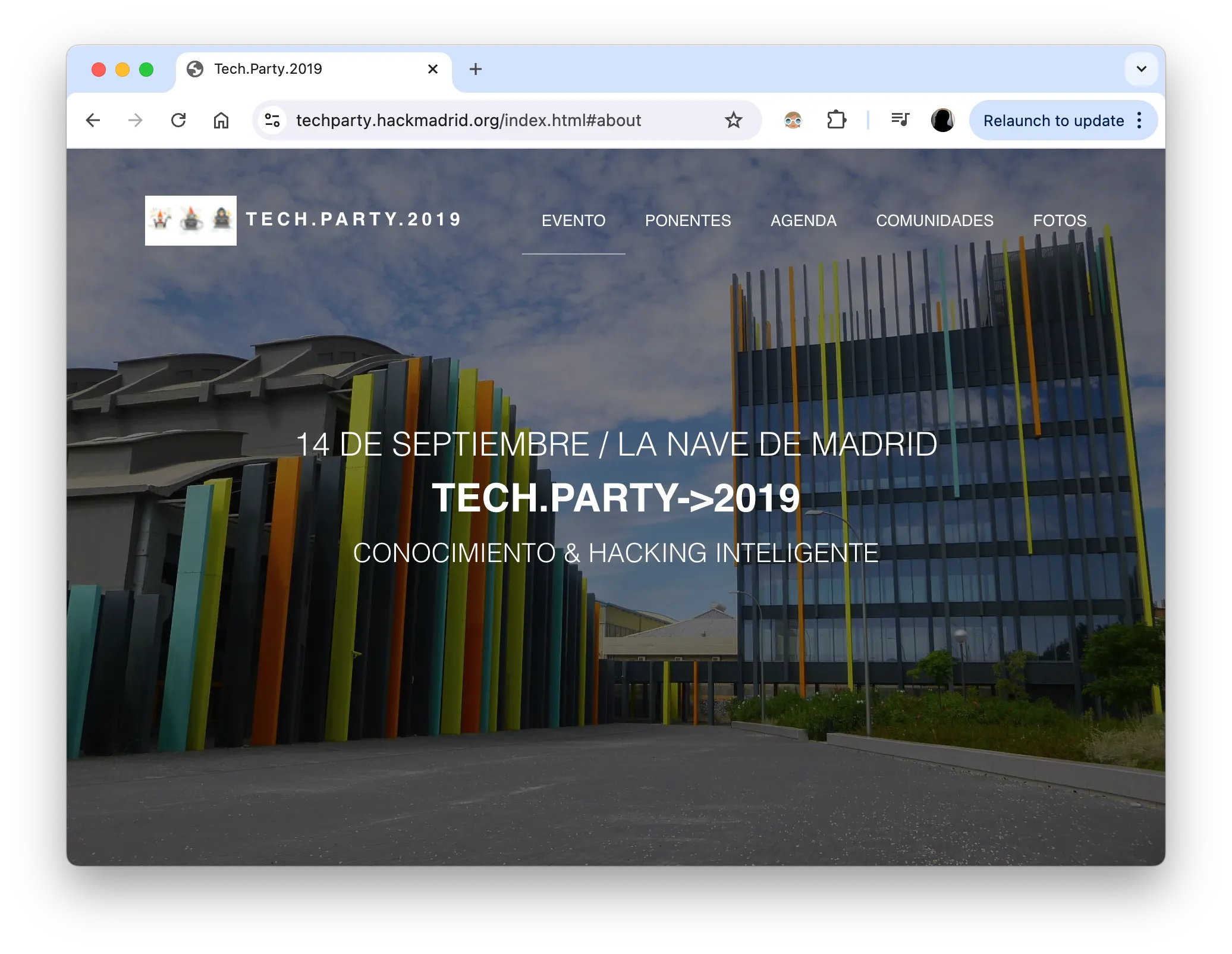The image size is (1232, 954).
Task: Open the COMUNIDADES navigation item
Action: pos(935,221)
